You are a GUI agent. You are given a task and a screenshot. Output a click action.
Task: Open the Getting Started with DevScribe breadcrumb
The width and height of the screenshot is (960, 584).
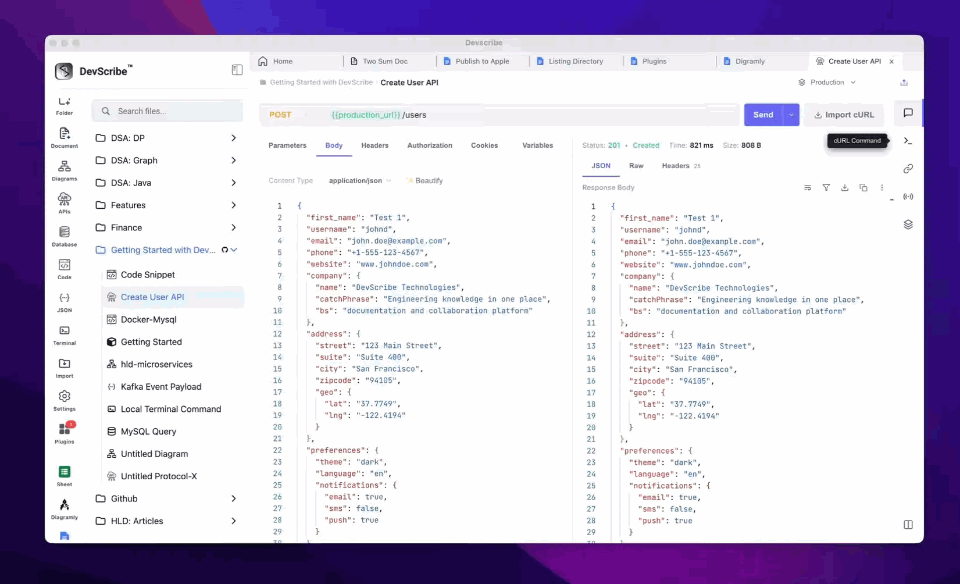point(321,82)
